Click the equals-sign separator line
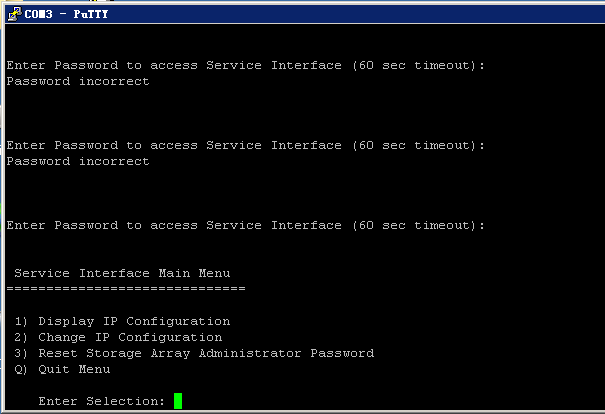The width and height of the screenshot is (605, 414). point(126,288)
